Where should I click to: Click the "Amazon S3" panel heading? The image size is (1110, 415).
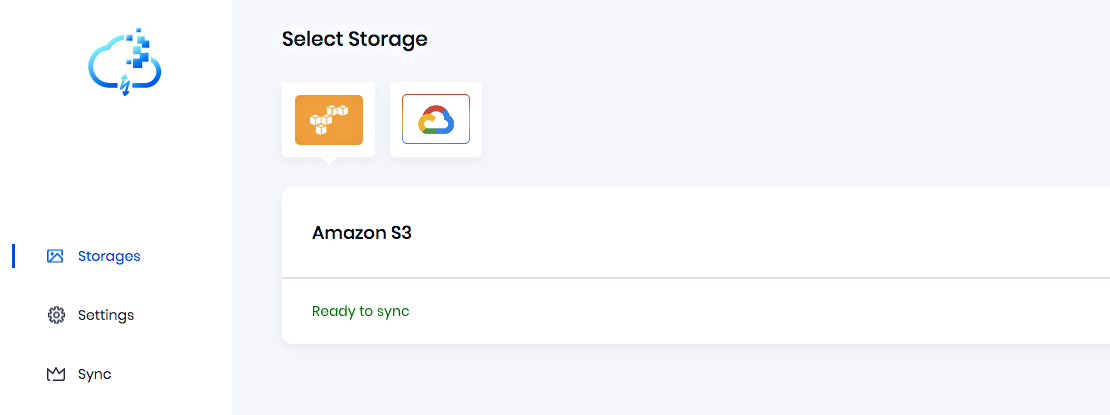tap(362, 233)
